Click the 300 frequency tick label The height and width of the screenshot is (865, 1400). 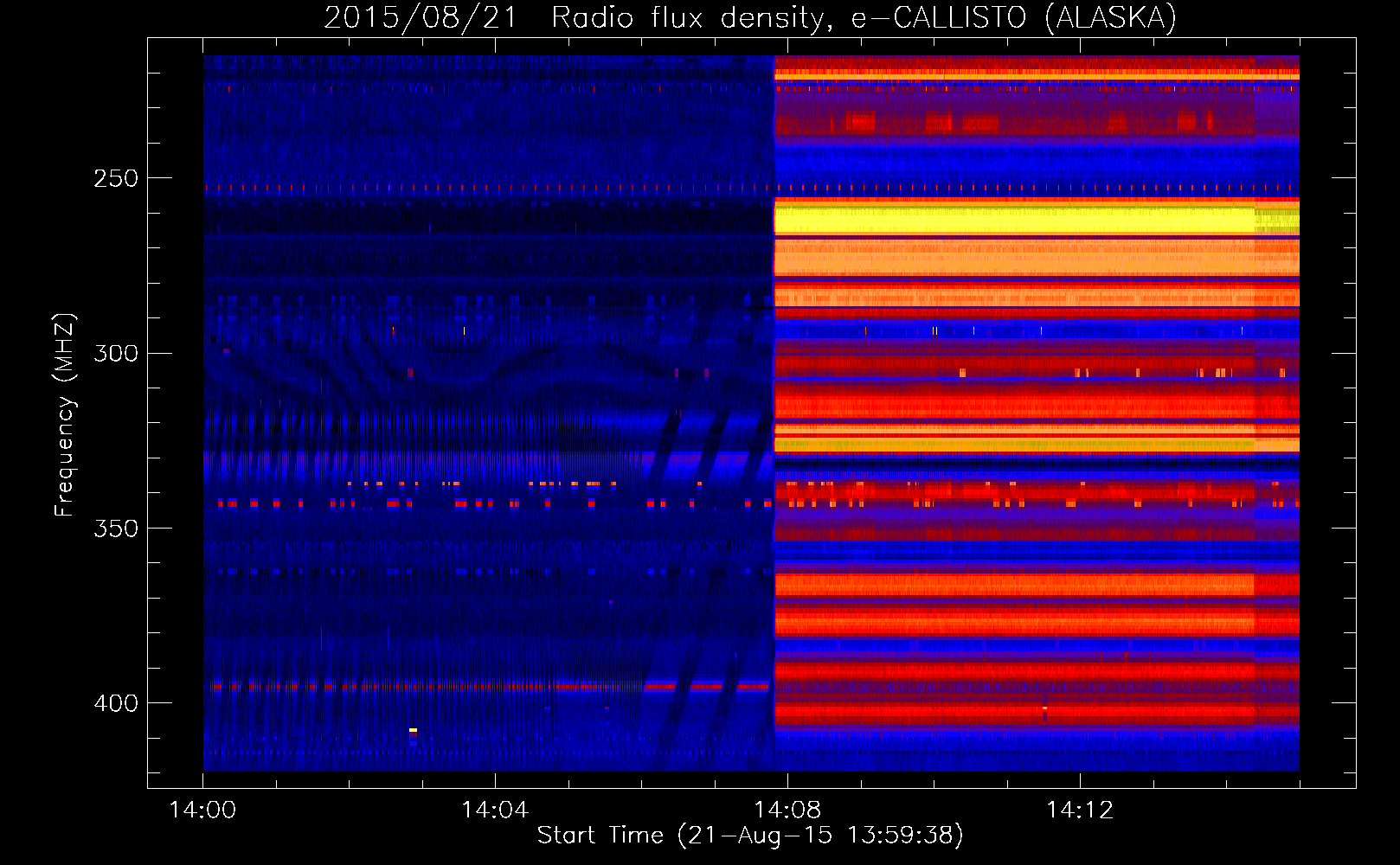point(116,353)
